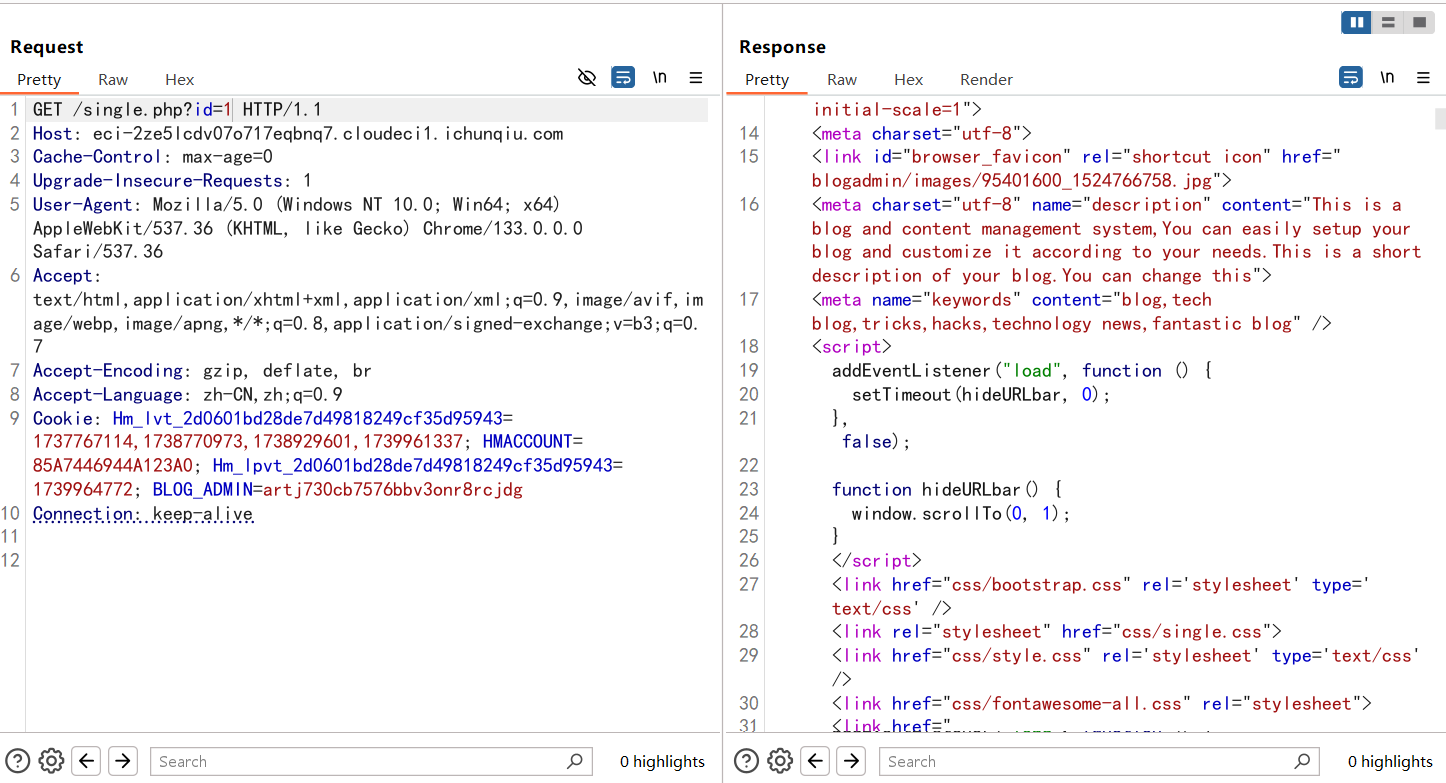Toggle word wrap in Request panel
This screenshot has width=1446, height=783.
pyautogui.click(x=623, y=78)
